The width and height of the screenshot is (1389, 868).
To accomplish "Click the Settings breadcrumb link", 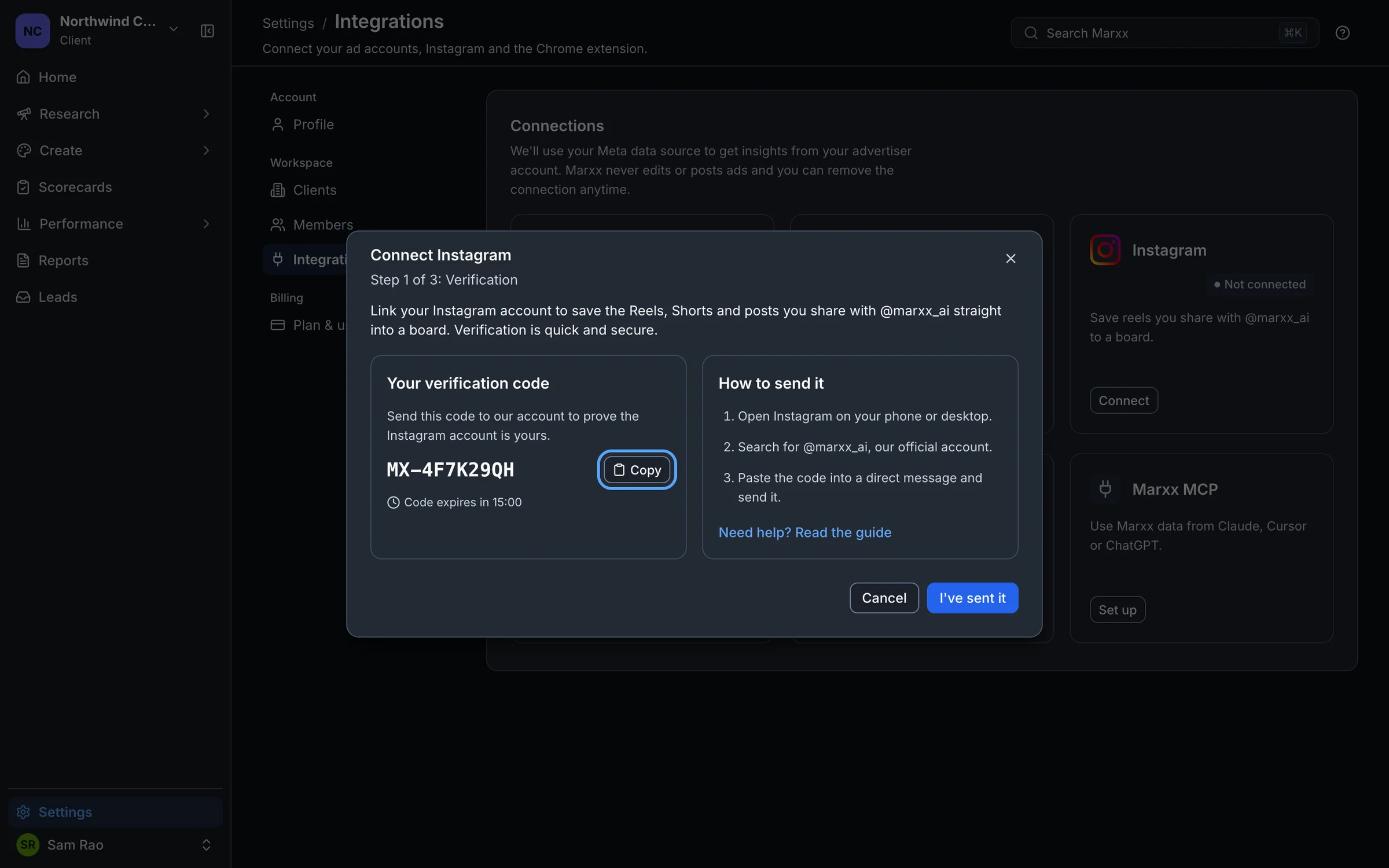I will click(288, 23).
